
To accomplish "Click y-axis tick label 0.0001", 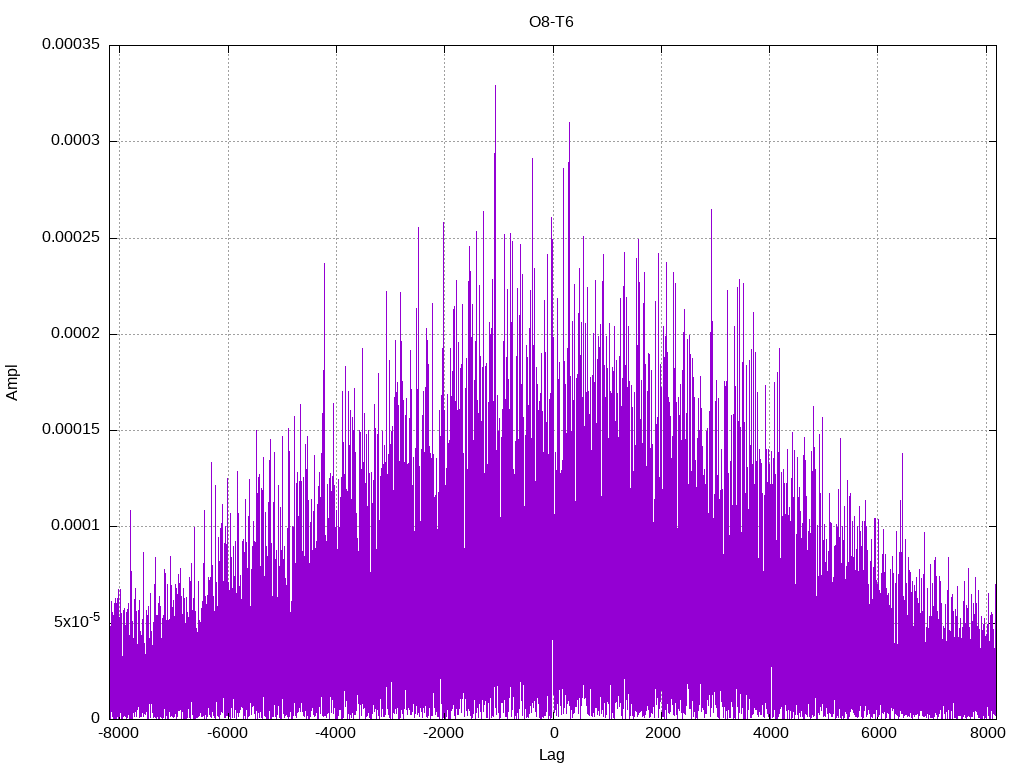I will click(76, 526).
